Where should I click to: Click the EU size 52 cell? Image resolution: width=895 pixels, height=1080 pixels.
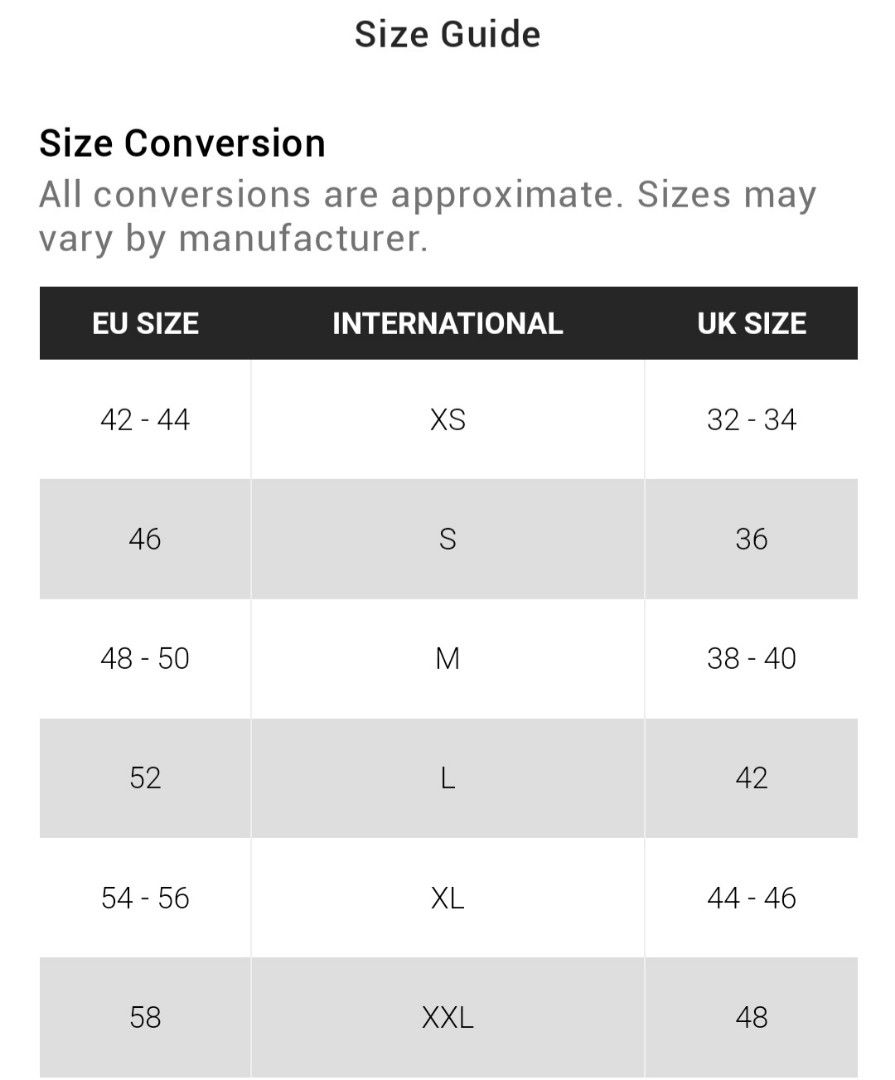point(145,778)
